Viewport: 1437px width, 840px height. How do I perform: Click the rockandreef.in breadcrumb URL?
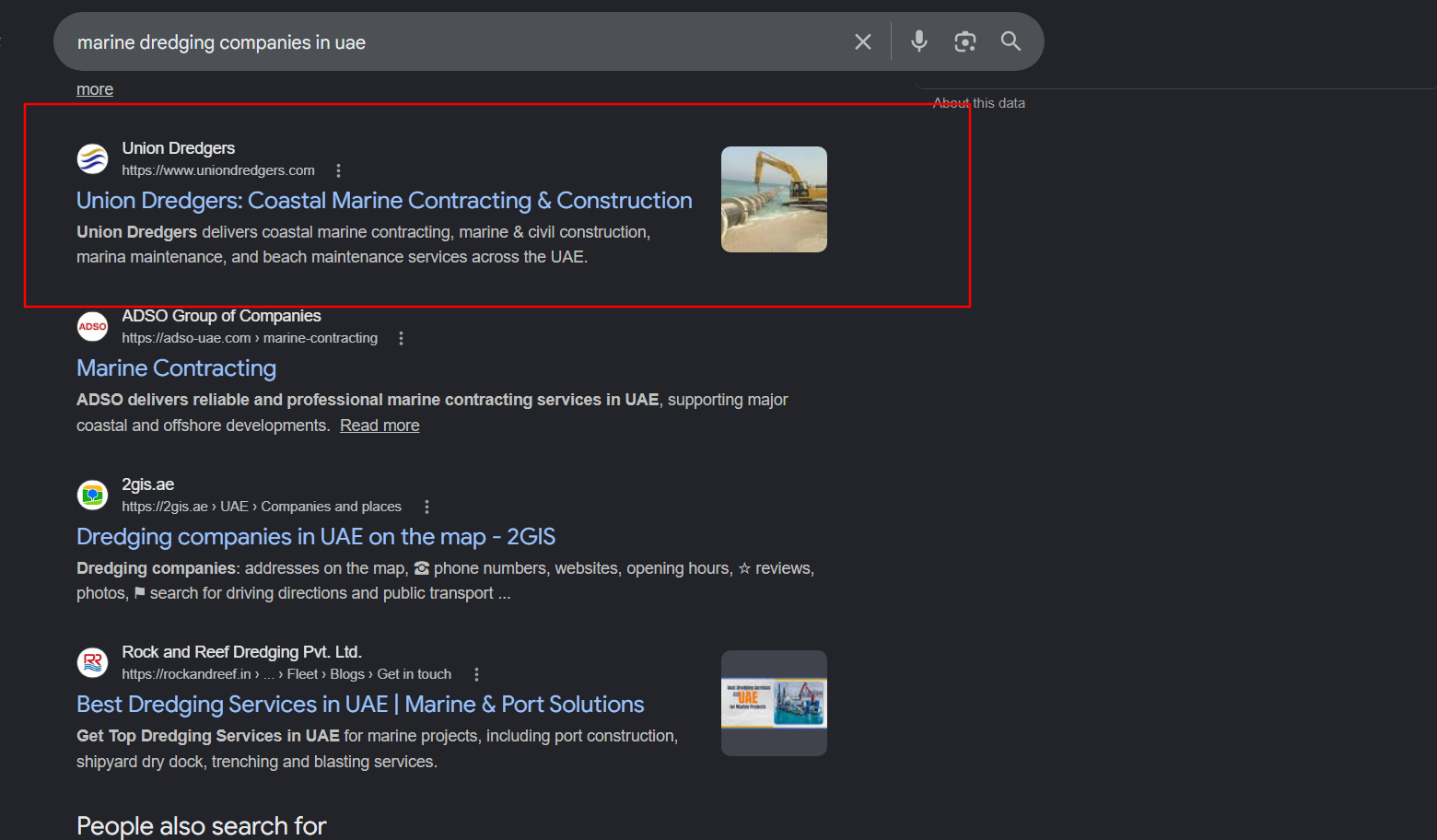286,674
